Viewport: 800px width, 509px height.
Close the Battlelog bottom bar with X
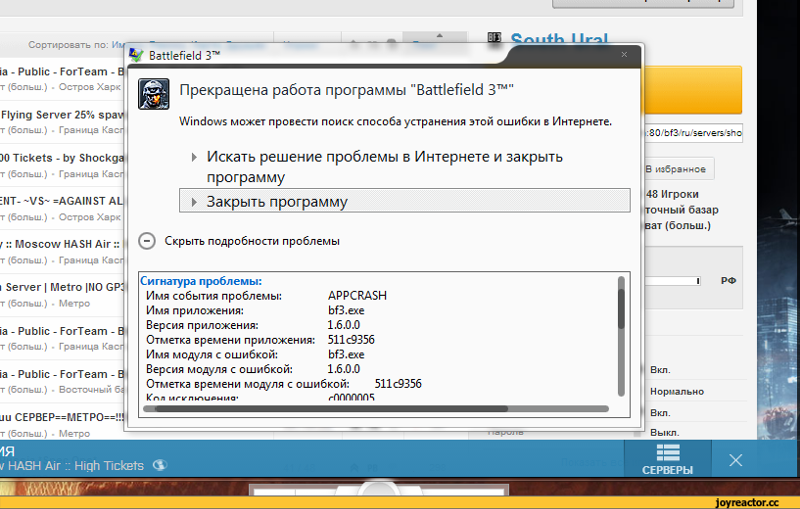pos(735,461)
